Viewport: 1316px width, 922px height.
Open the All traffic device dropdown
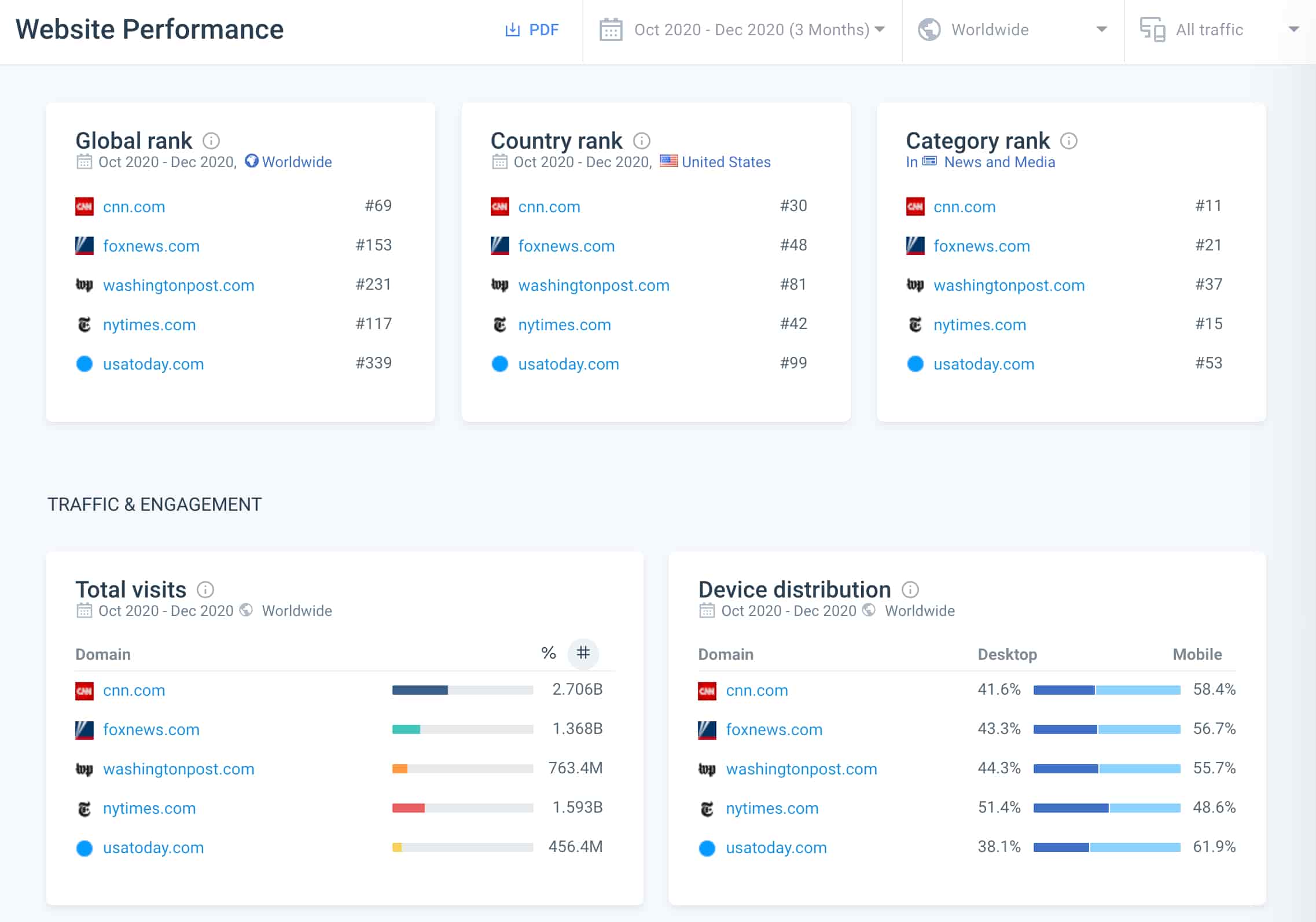tap(1220, 30)
